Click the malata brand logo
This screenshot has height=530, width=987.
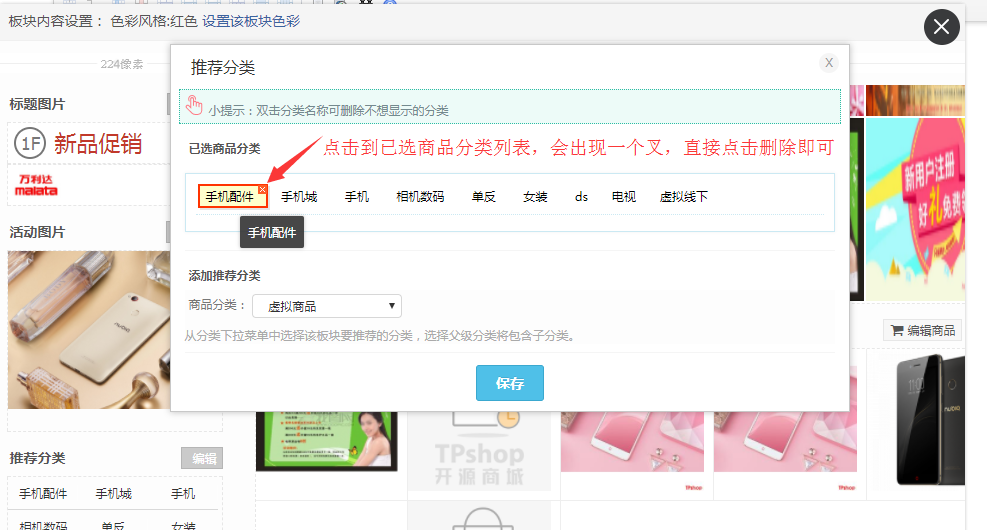point(36,184)
